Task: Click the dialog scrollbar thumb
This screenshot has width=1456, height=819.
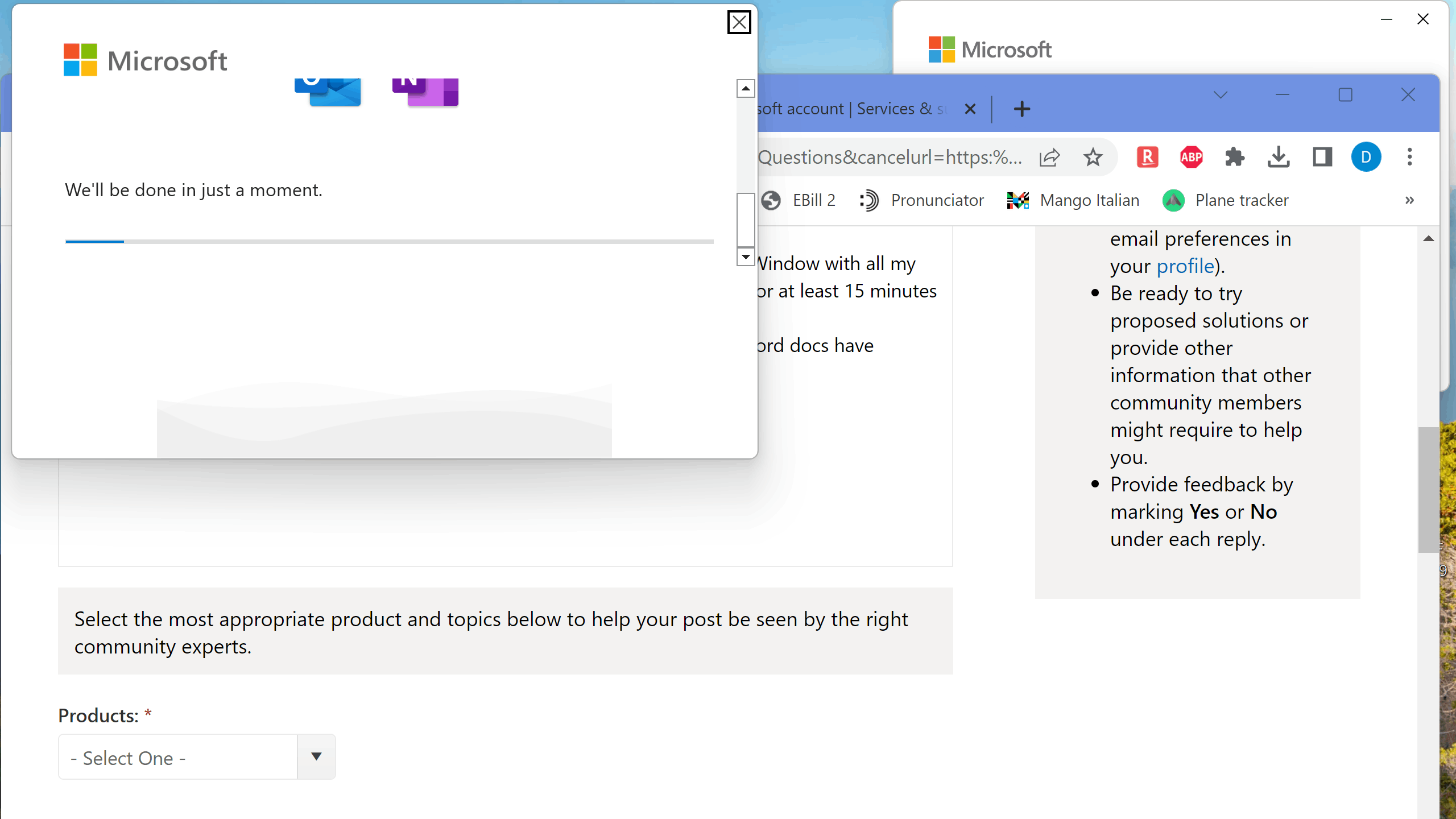Action: 746,220
